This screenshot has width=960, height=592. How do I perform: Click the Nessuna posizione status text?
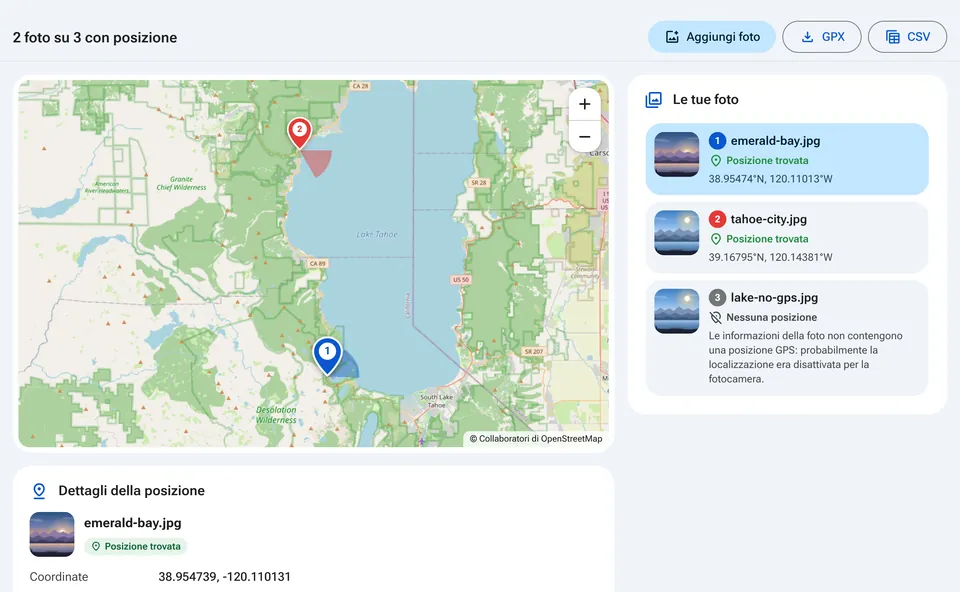771,317
